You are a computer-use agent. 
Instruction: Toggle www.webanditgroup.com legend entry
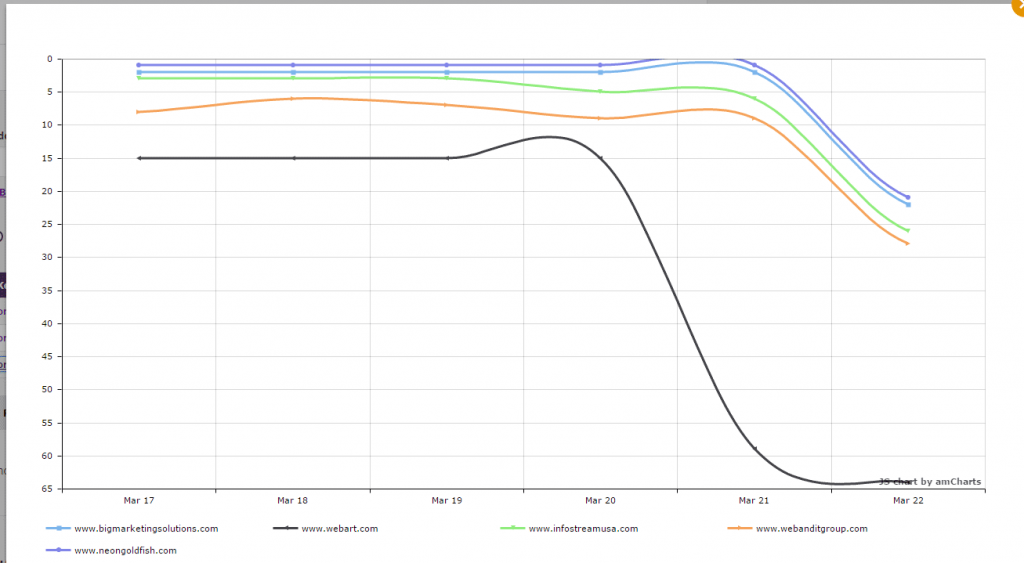point(797,528)
